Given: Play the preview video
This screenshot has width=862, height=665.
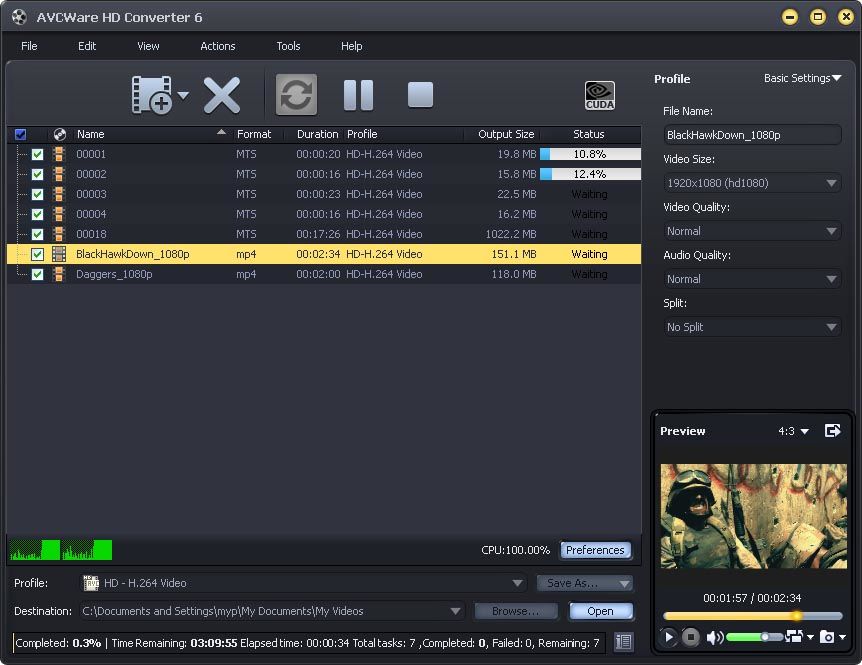Looking at the screenshot, I should tap(668, 637).
